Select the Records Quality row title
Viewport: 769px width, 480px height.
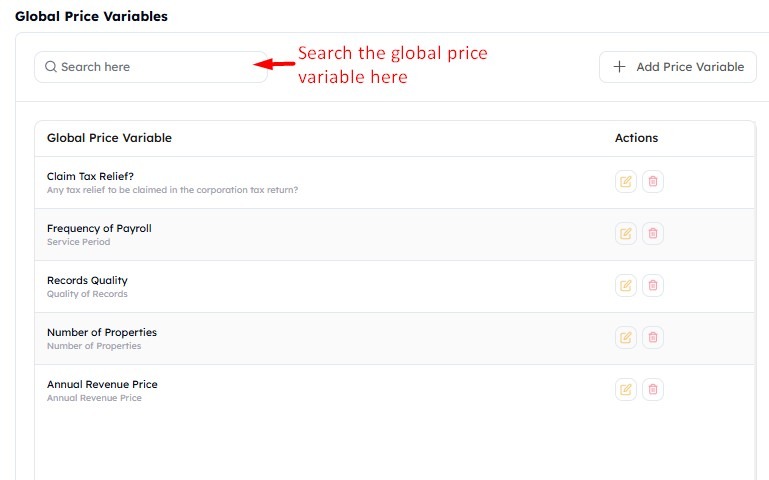point(87,280)
